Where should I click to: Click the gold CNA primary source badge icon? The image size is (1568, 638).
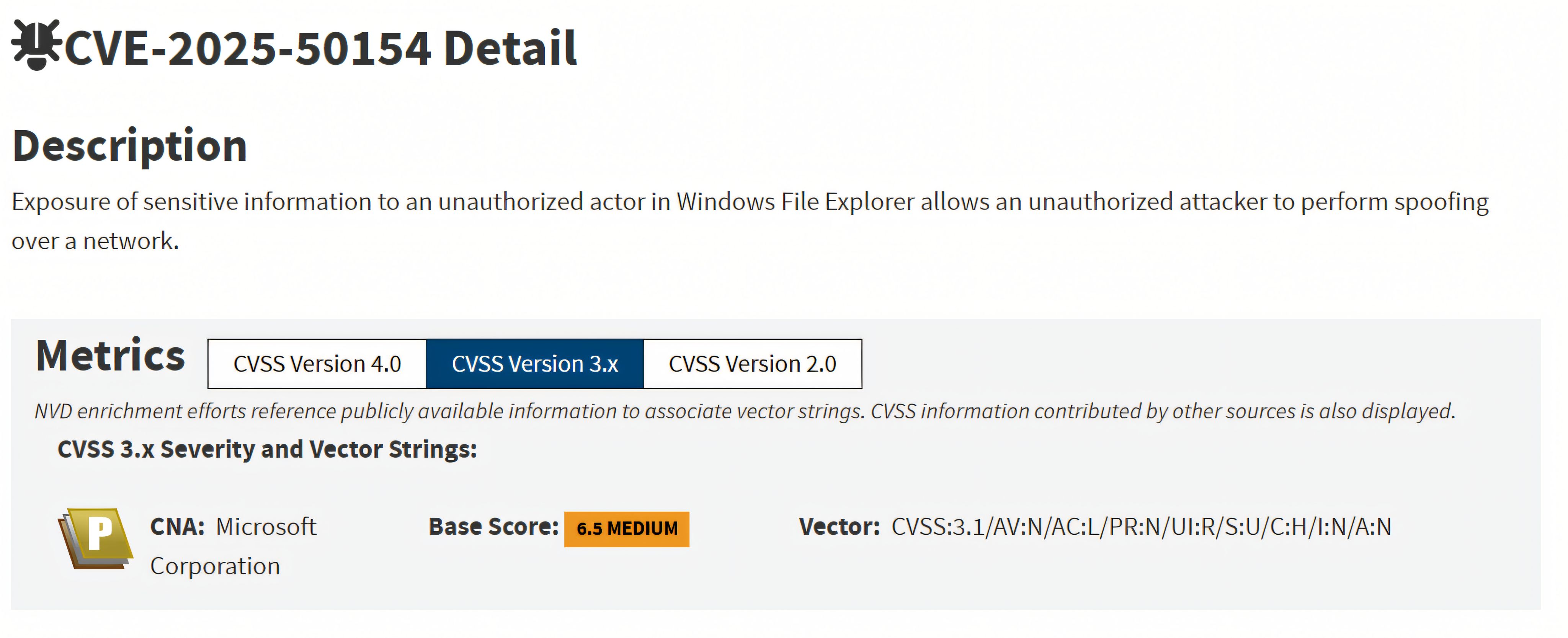pyautogui.click(x=96, y=538)
